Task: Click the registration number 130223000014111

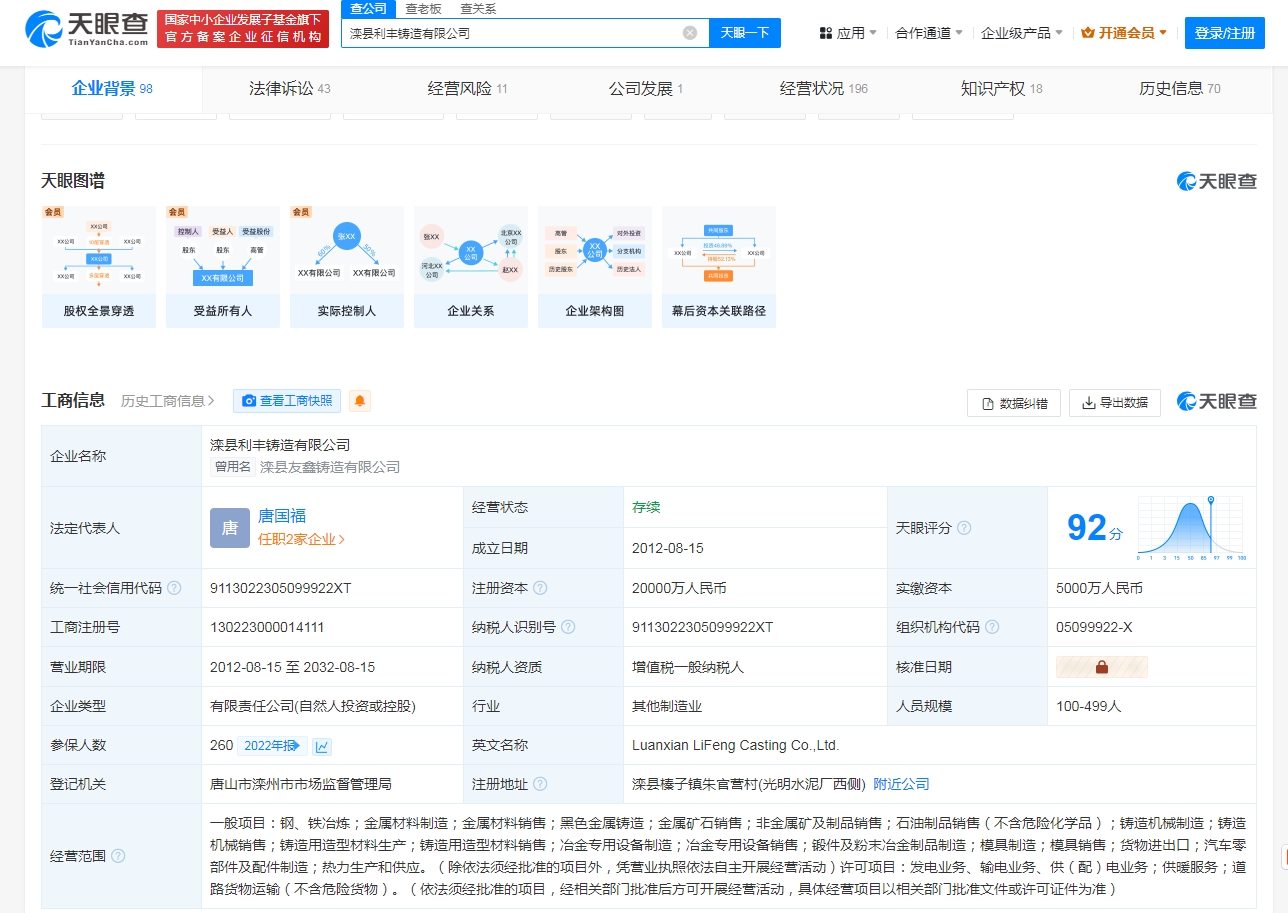Action: [x=267, y=627]
